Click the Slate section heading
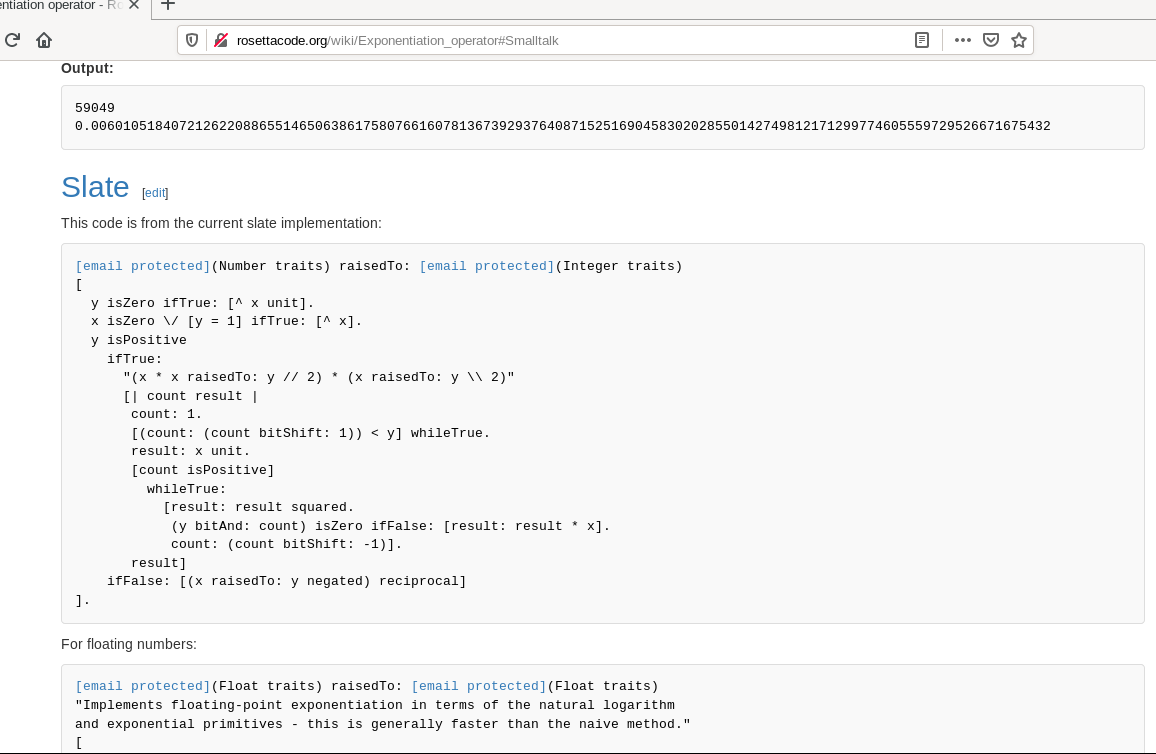 point(95,187)
